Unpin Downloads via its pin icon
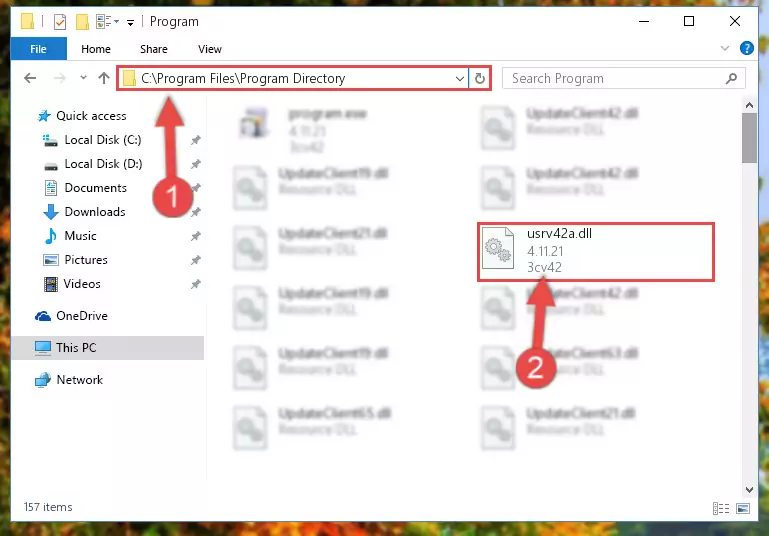This screenshot has width=769, height=536. [196, 212]
